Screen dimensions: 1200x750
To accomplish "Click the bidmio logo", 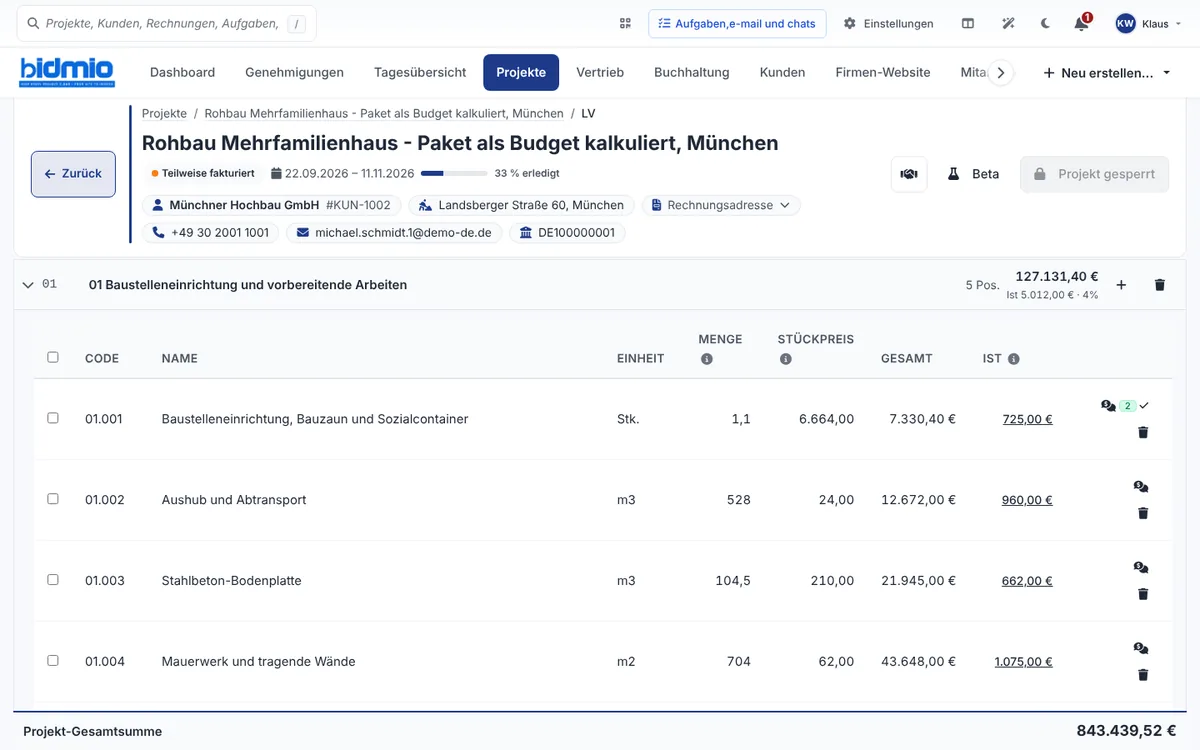I will [x=67, y=72].
